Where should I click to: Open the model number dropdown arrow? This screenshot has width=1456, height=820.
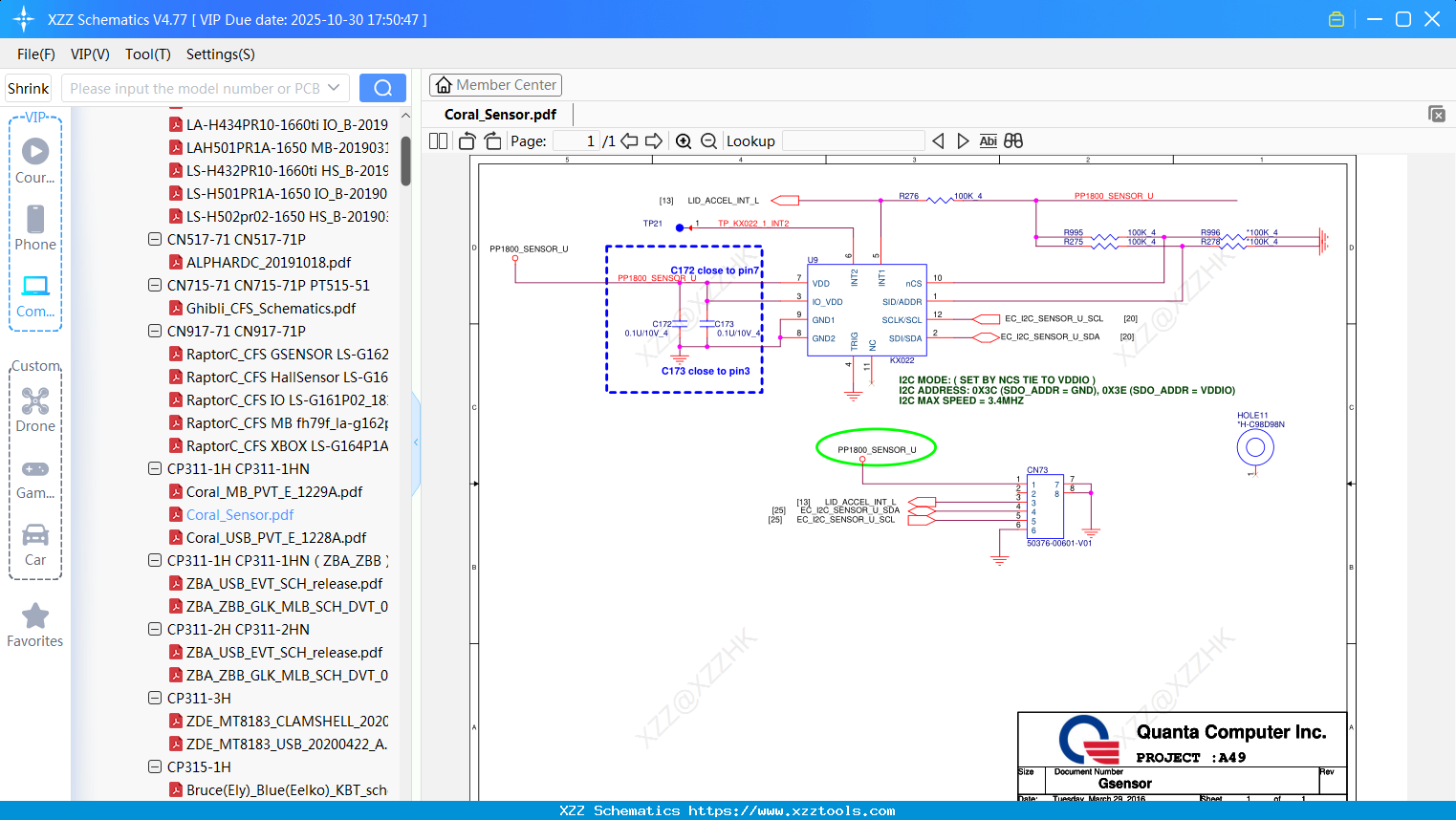[x=334, y=88]
